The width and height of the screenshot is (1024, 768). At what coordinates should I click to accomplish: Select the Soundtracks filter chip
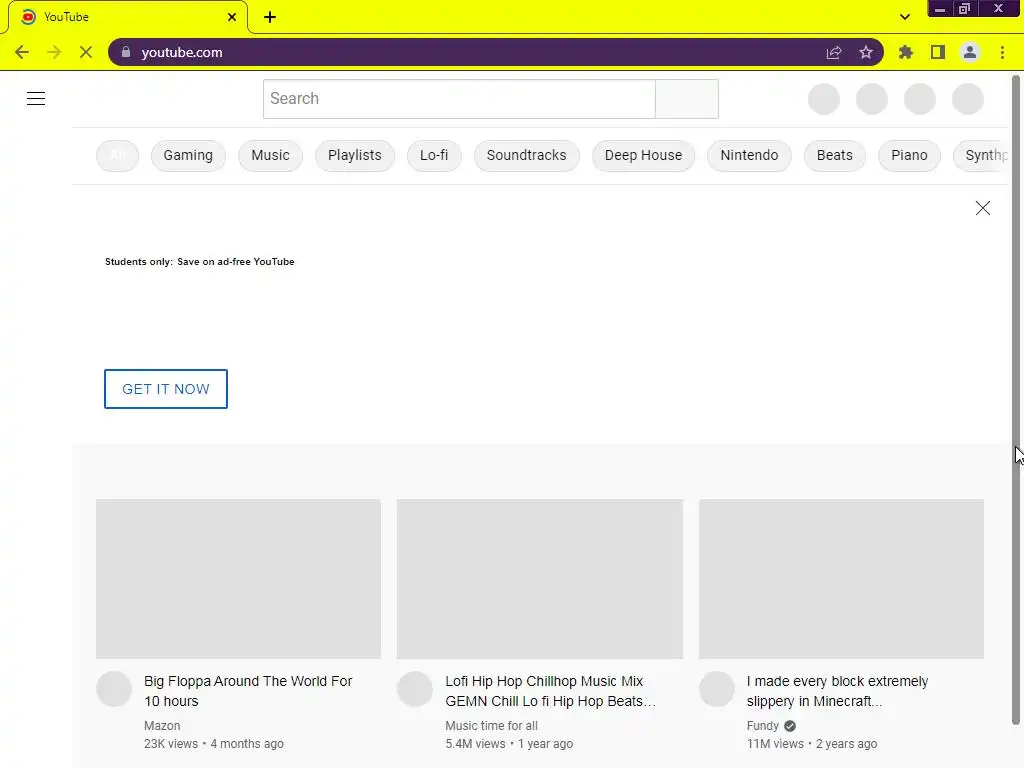(526, 155)
